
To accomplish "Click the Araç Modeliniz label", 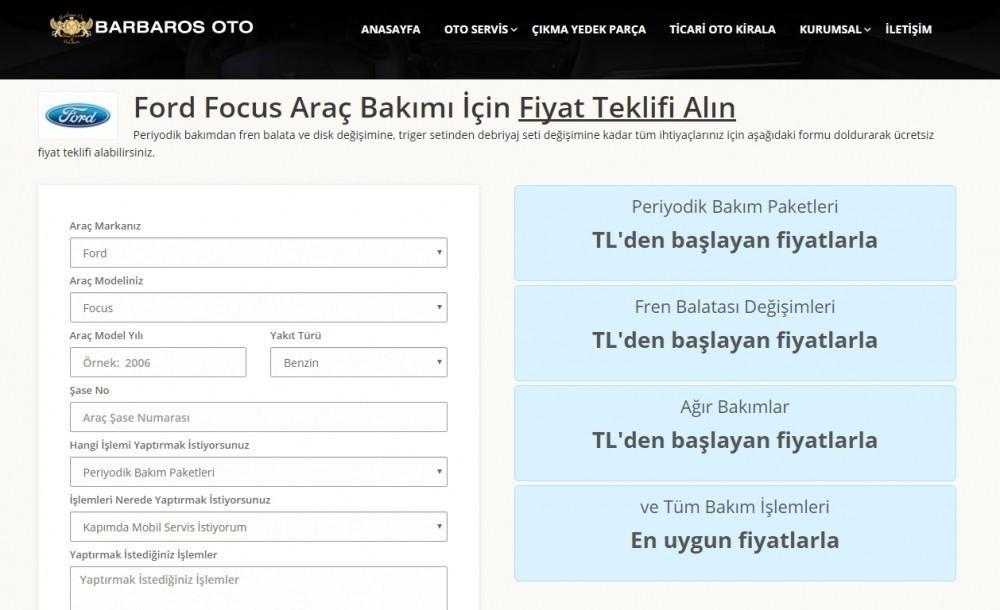I will pyautogui.click(x=107, y=281).
